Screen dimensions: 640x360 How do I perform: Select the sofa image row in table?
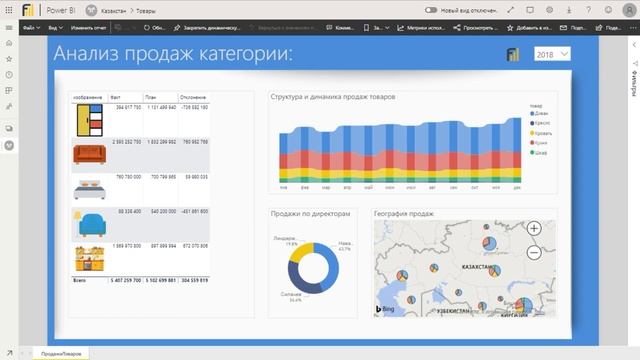click(90, 155)
